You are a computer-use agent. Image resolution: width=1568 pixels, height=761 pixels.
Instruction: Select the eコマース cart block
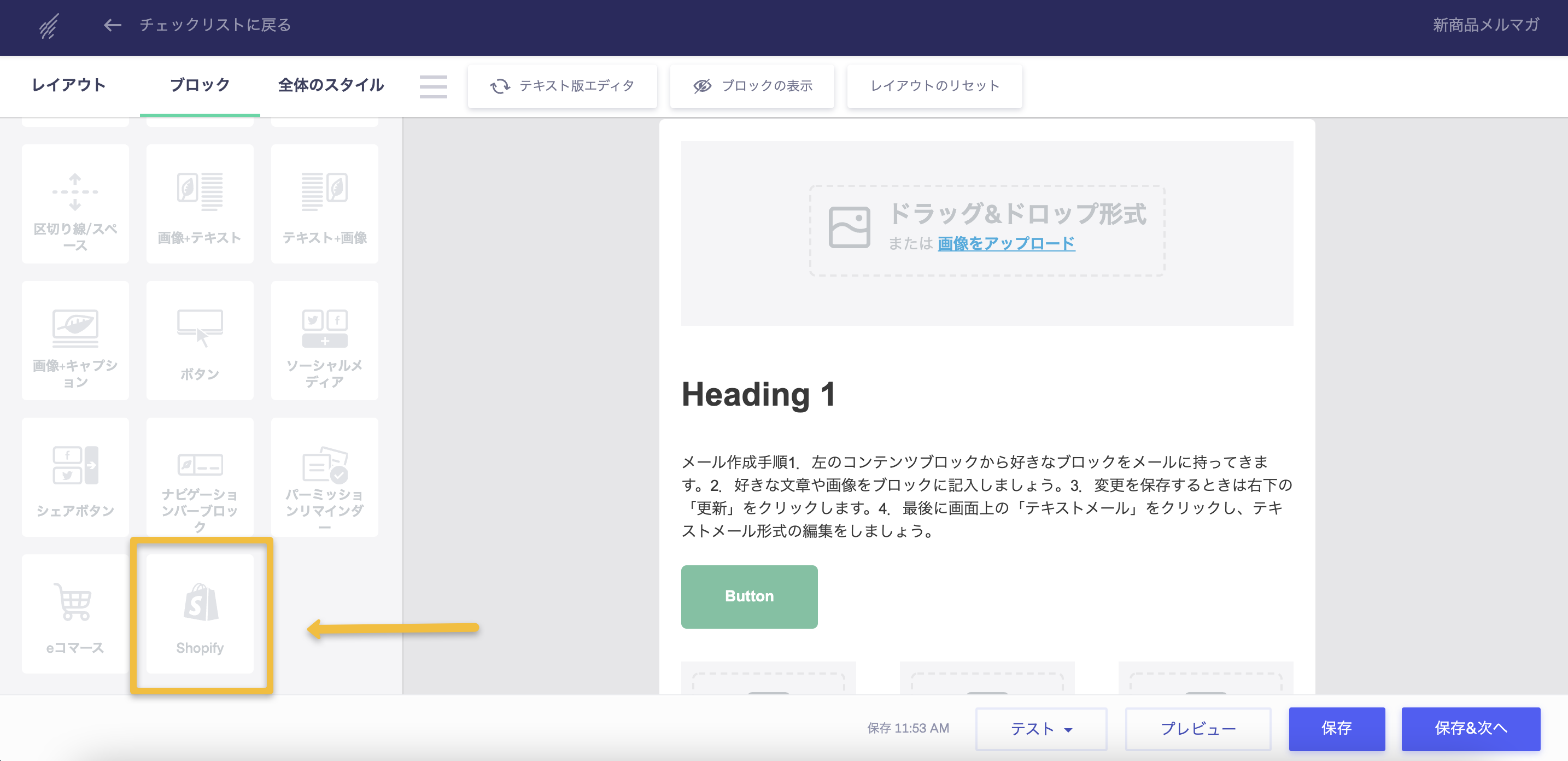coord(75,612)
